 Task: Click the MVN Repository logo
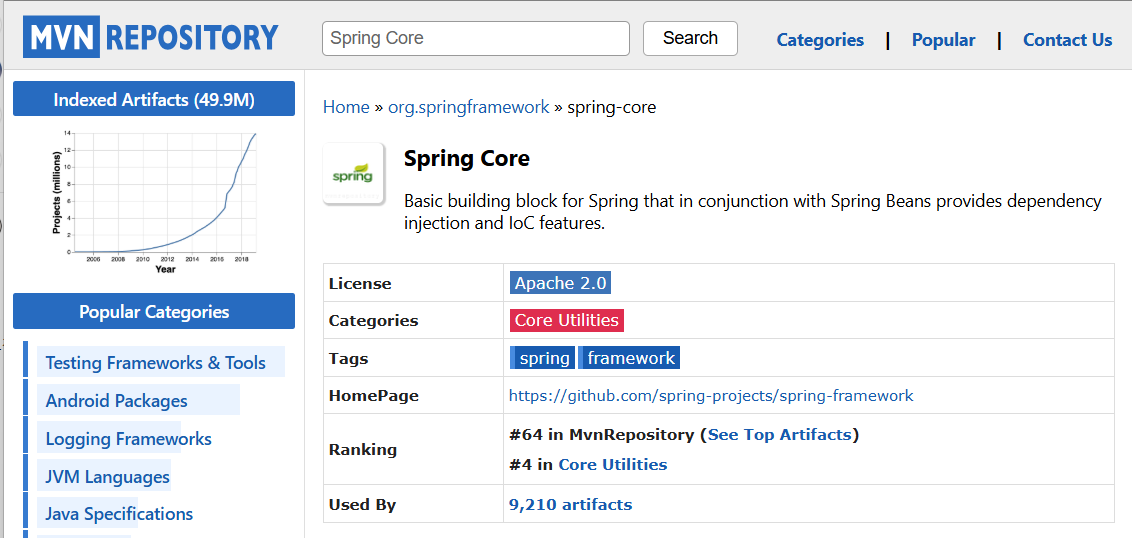click(x=153, y=38)
